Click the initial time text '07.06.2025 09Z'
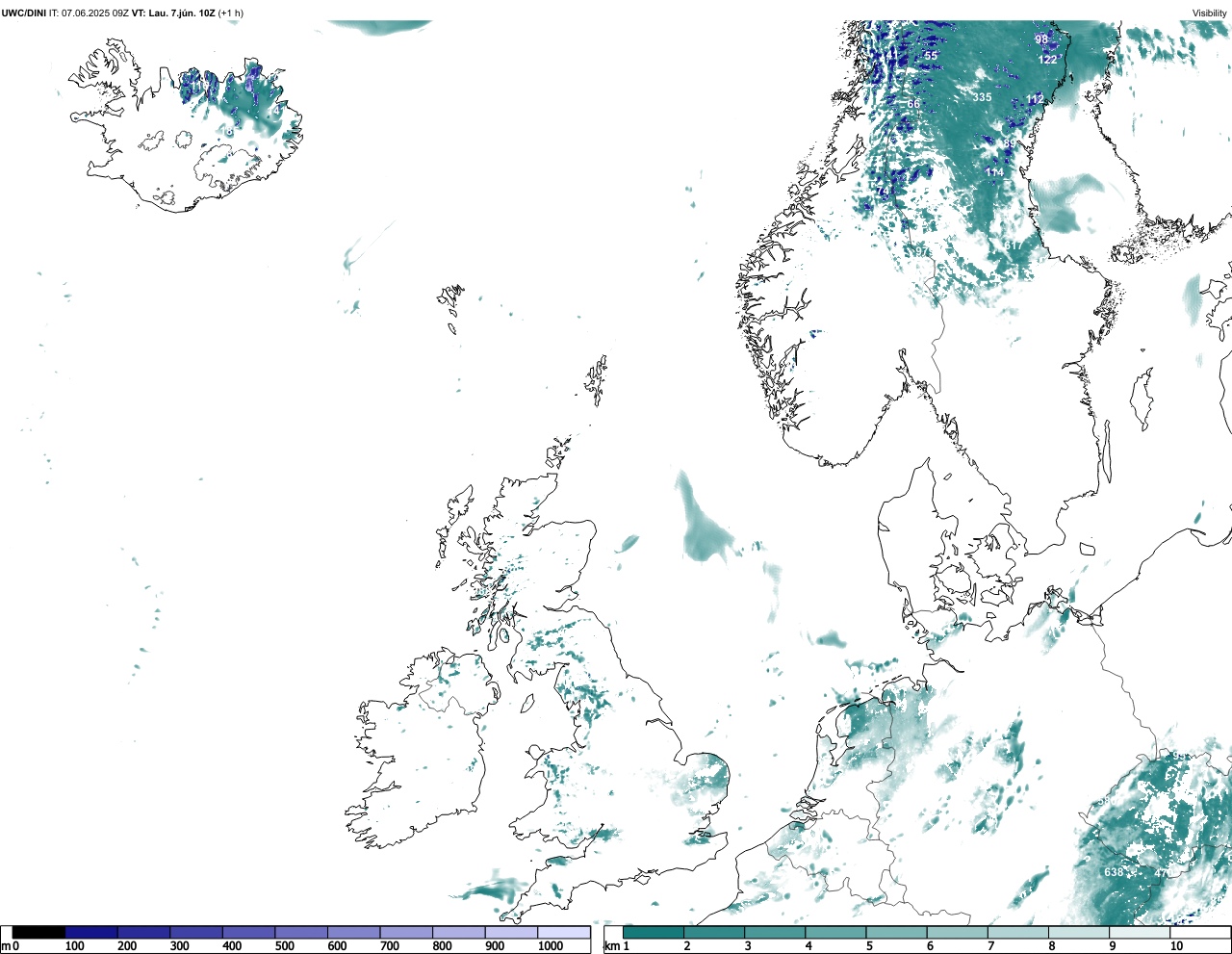This screenshot has width=1232, height=954. point(95,13)
